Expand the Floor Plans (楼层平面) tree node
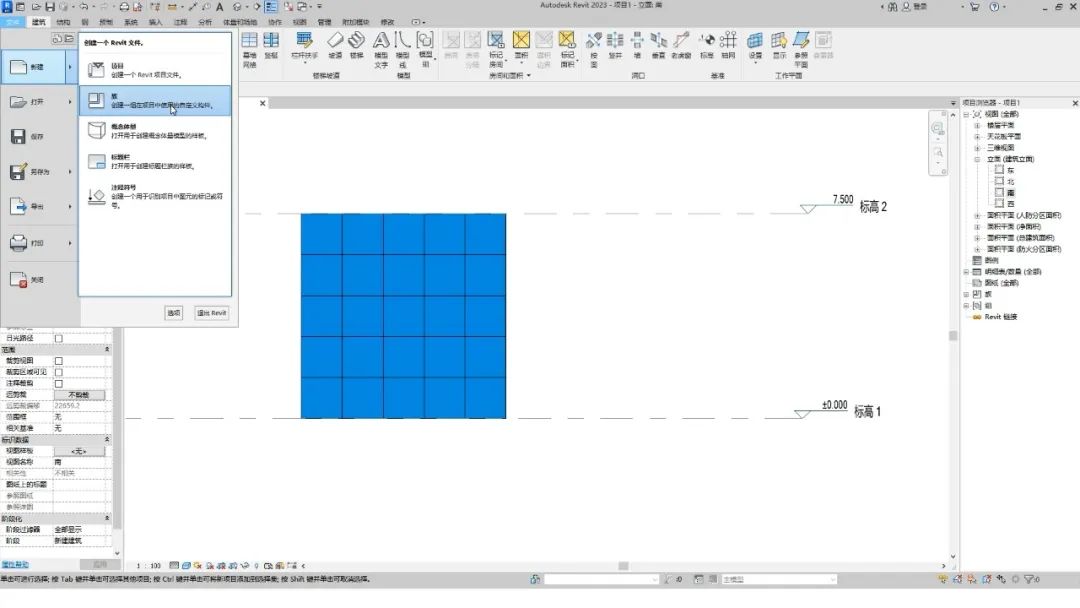This screenshot has height=608, width=1080. click(977, 125)
